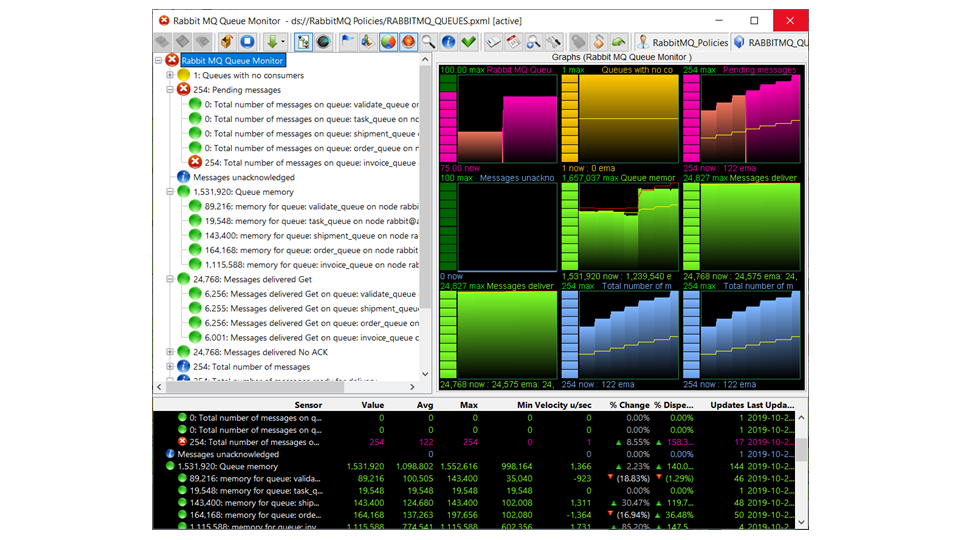The image size is (960, 540).
Task: Select 254 invoice_queue total messages tree row
Action: click(x=310, y=163)
